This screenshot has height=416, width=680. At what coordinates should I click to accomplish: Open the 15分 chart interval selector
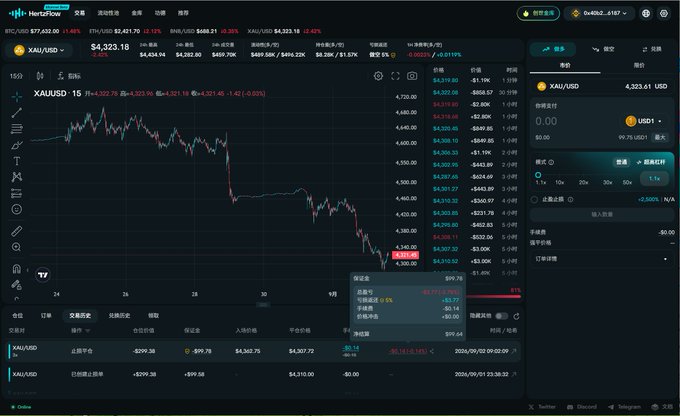[16, 76]
